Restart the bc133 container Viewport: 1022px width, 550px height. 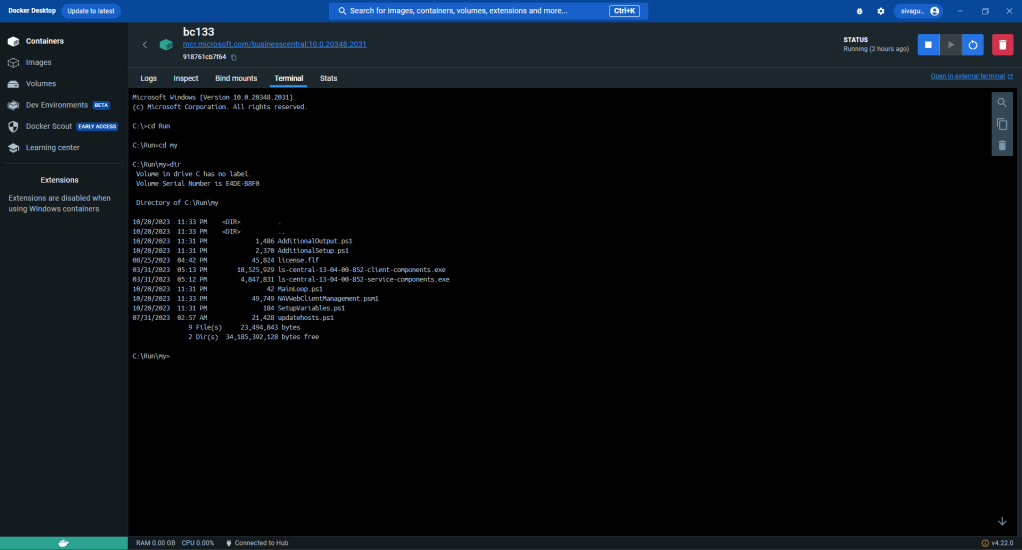pyautogui.click(x=973, y=45)
